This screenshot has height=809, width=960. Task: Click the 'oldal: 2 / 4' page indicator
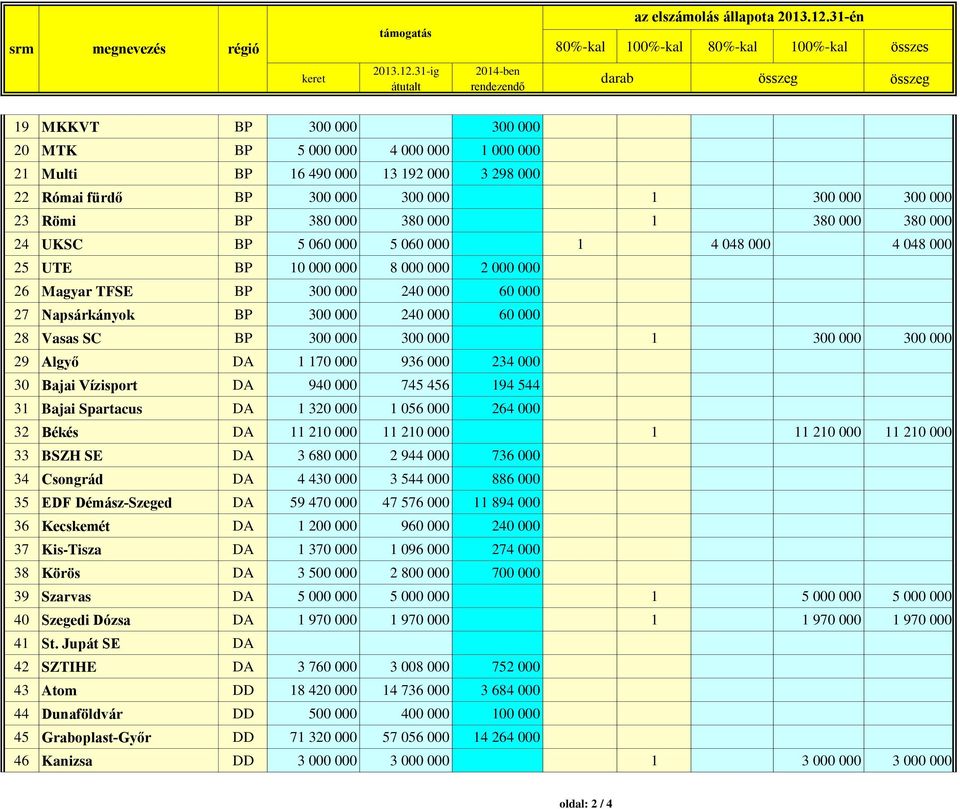pyautogui.click(x=585, y=803)
